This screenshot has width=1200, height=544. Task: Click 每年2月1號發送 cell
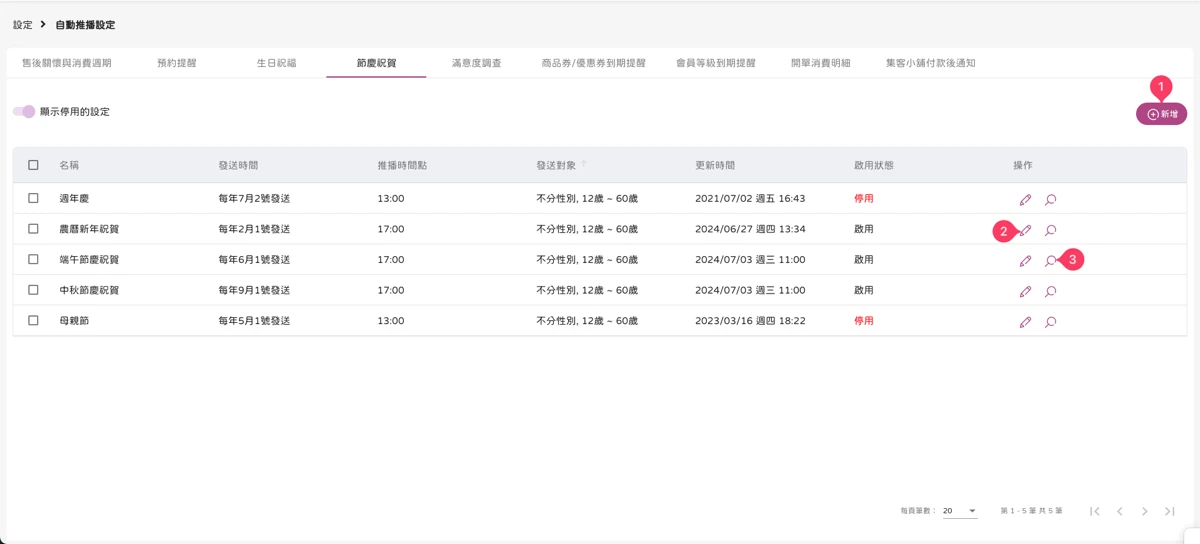click(x=254, y=229)
